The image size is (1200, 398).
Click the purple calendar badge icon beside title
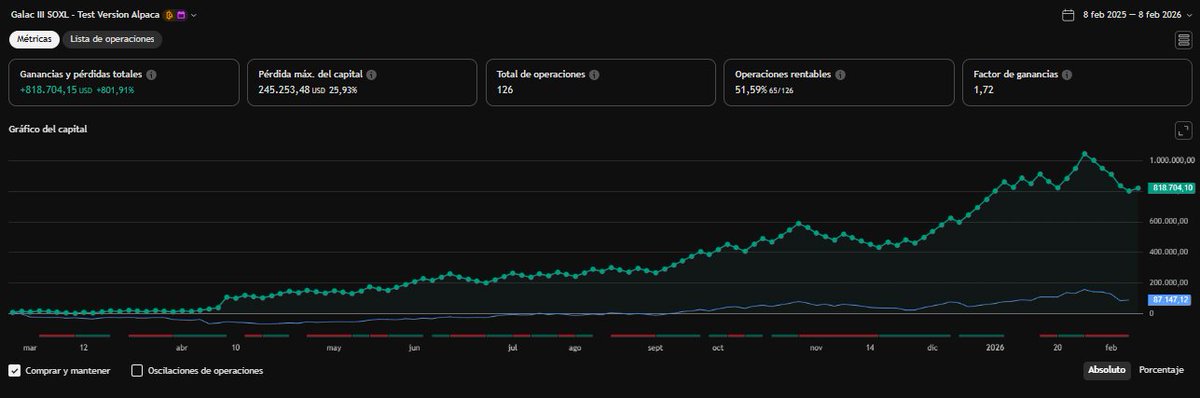pos(181,15)
